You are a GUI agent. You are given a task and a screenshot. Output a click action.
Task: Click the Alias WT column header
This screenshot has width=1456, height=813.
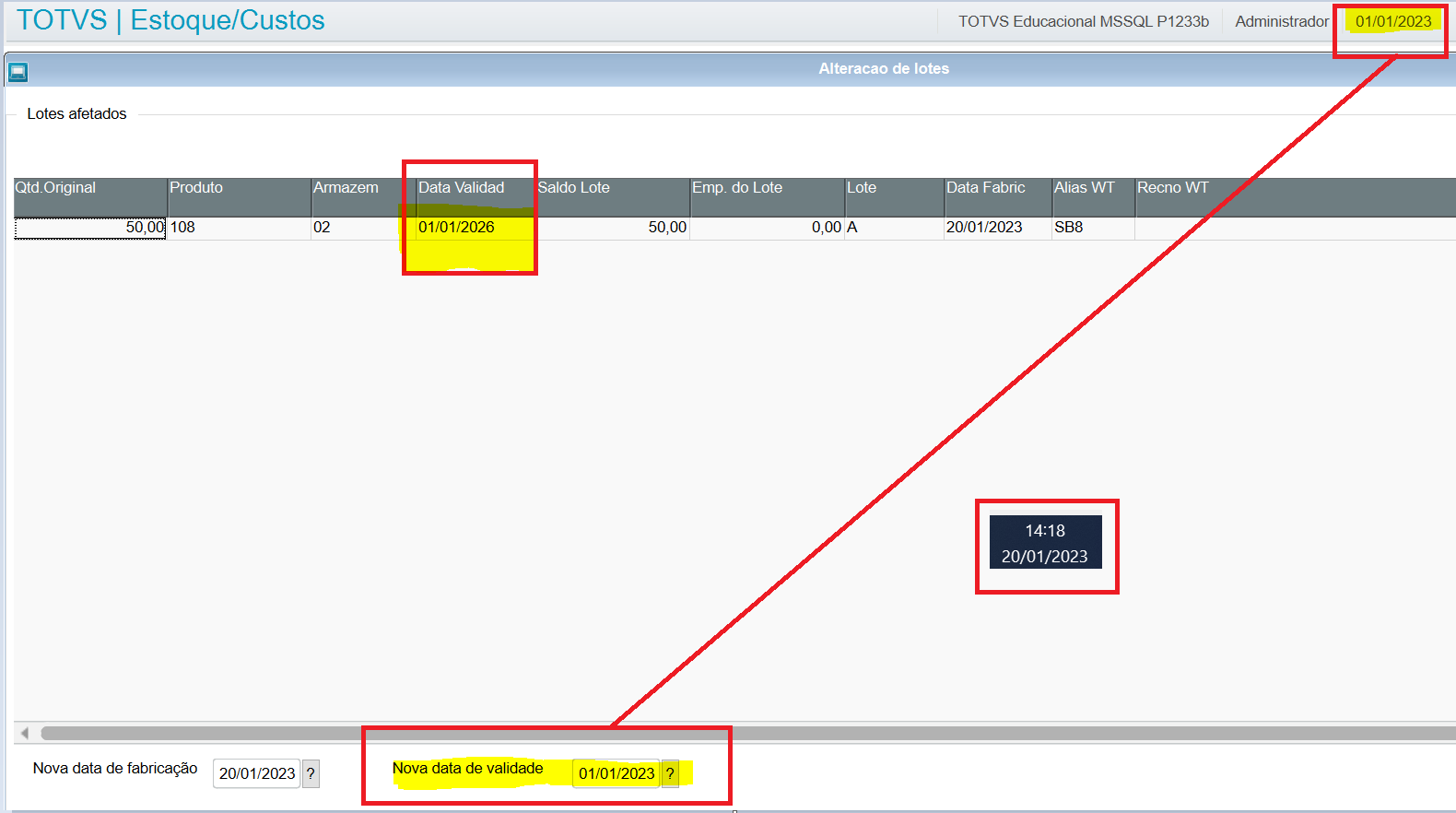[x=1094, y=197]
